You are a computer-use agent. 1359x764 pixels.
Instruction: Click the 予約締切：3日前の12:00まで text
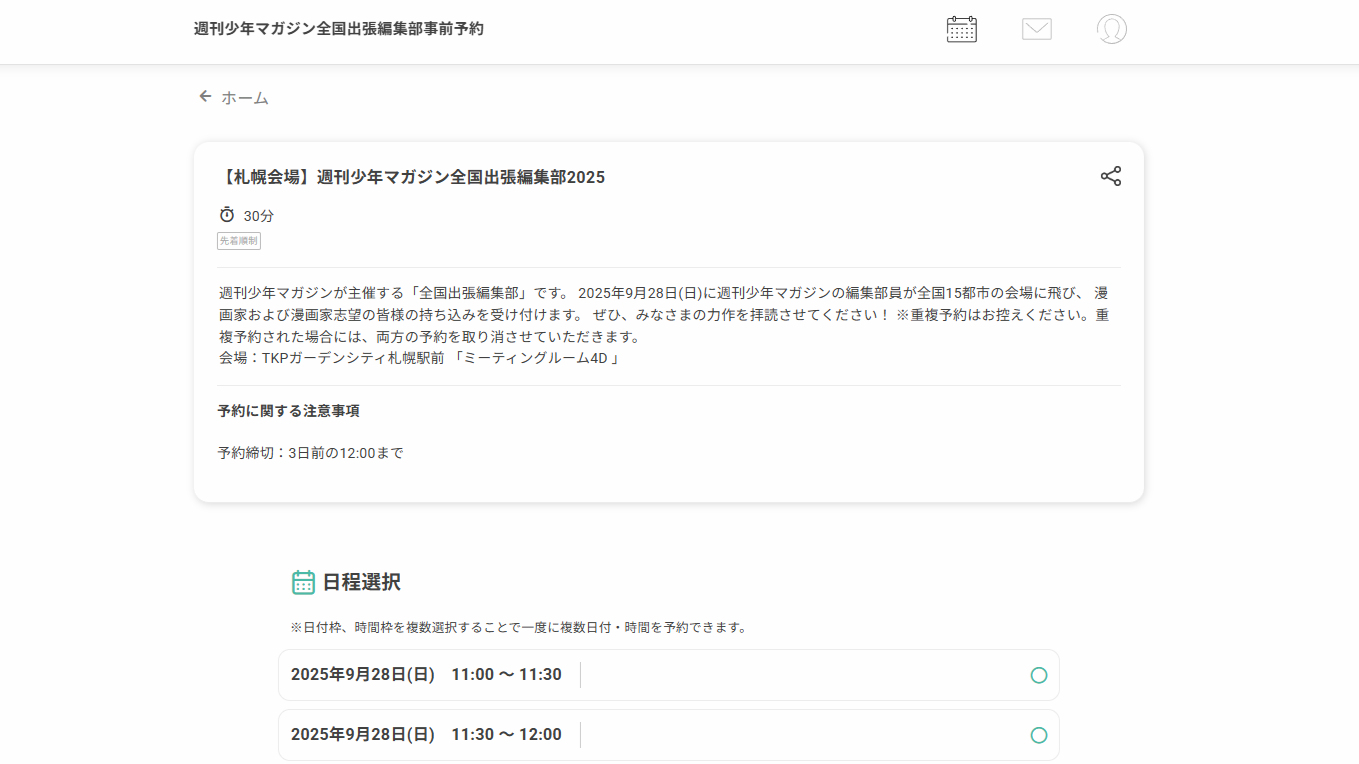point(311,453)
